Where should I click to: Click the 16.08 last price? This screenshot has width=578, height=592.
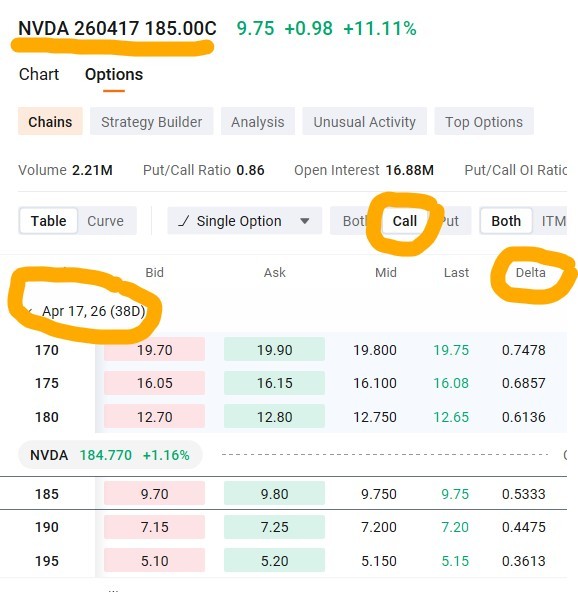451,383
